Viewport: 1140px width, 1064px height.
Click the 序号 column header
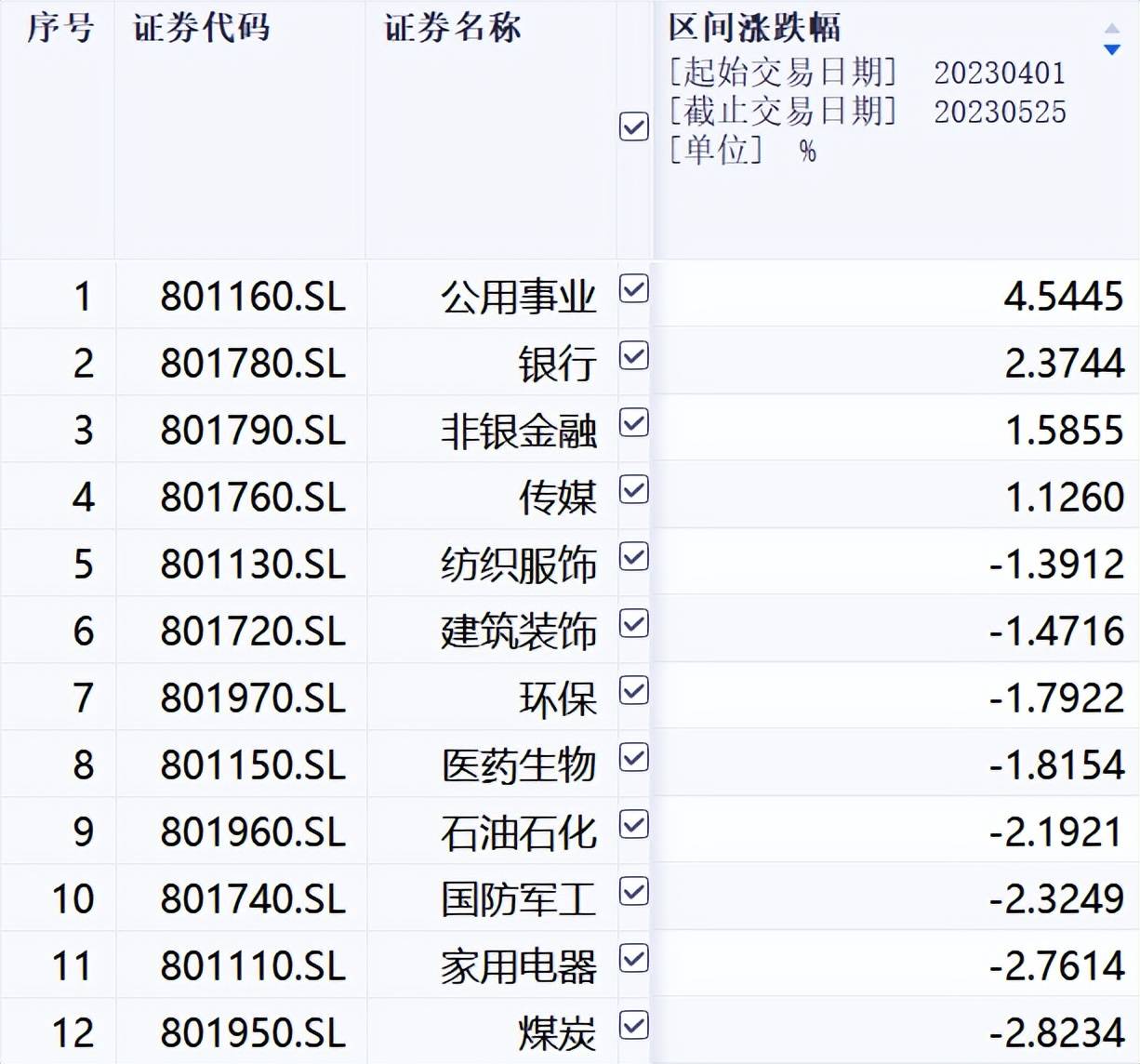[x=60, y=28]
